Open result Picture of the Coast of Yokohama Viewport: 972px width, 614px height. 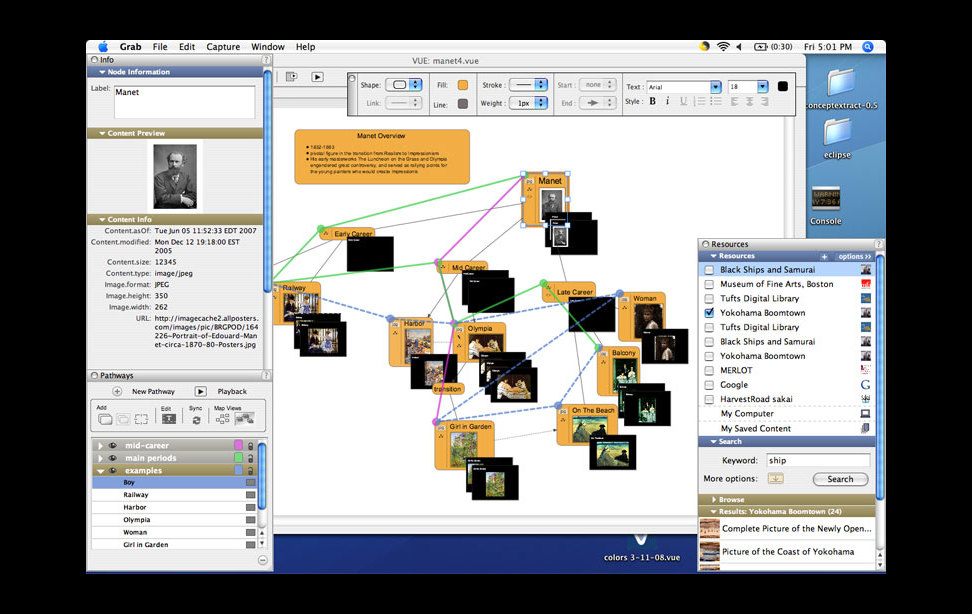point(787,551)
